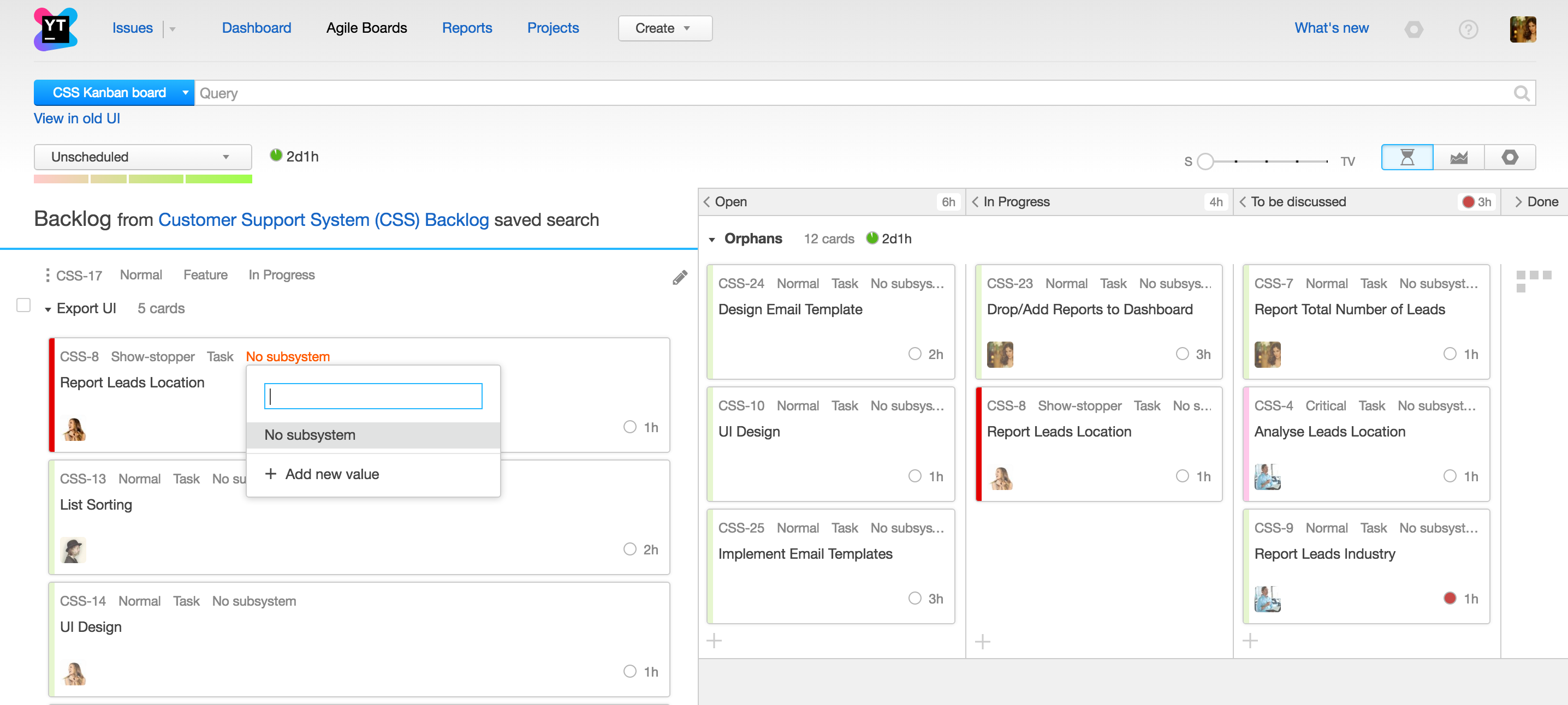This screenshot has width=1568, height=705.
Task: Go to Dashboard
Action: click(256, 28)
